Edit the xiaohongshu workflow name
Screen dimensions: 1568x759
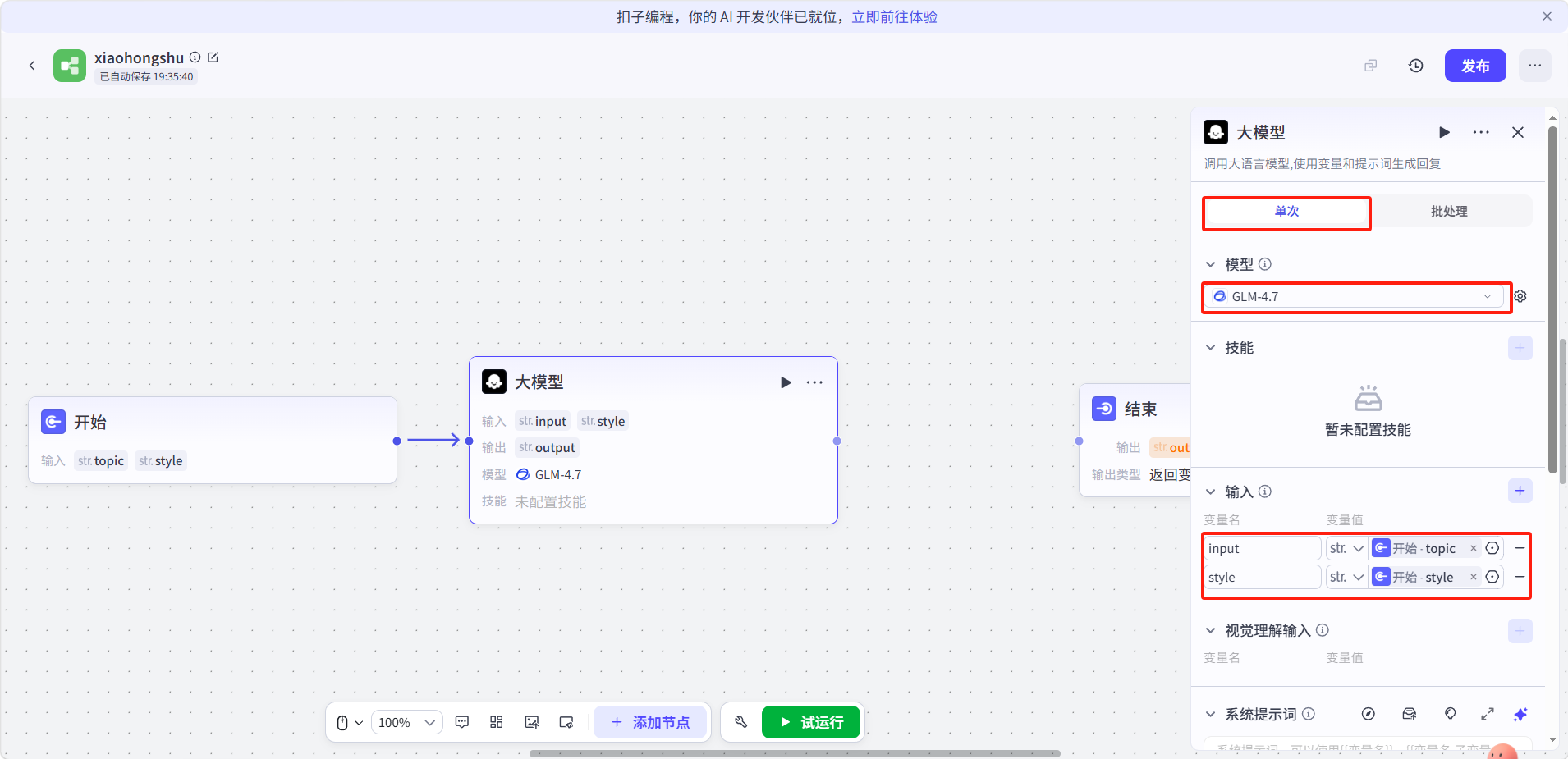coord(213,57)
